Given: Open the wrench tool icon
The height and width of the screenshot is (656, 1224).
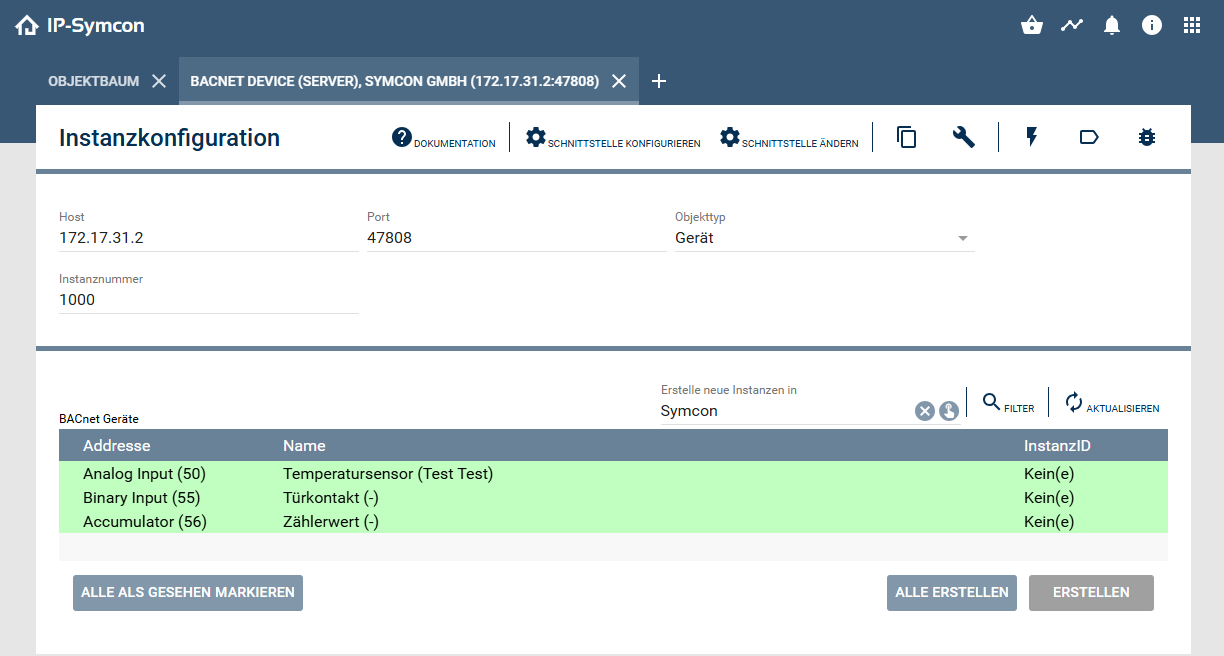Looking at the screenshot, I should point(963,138).
